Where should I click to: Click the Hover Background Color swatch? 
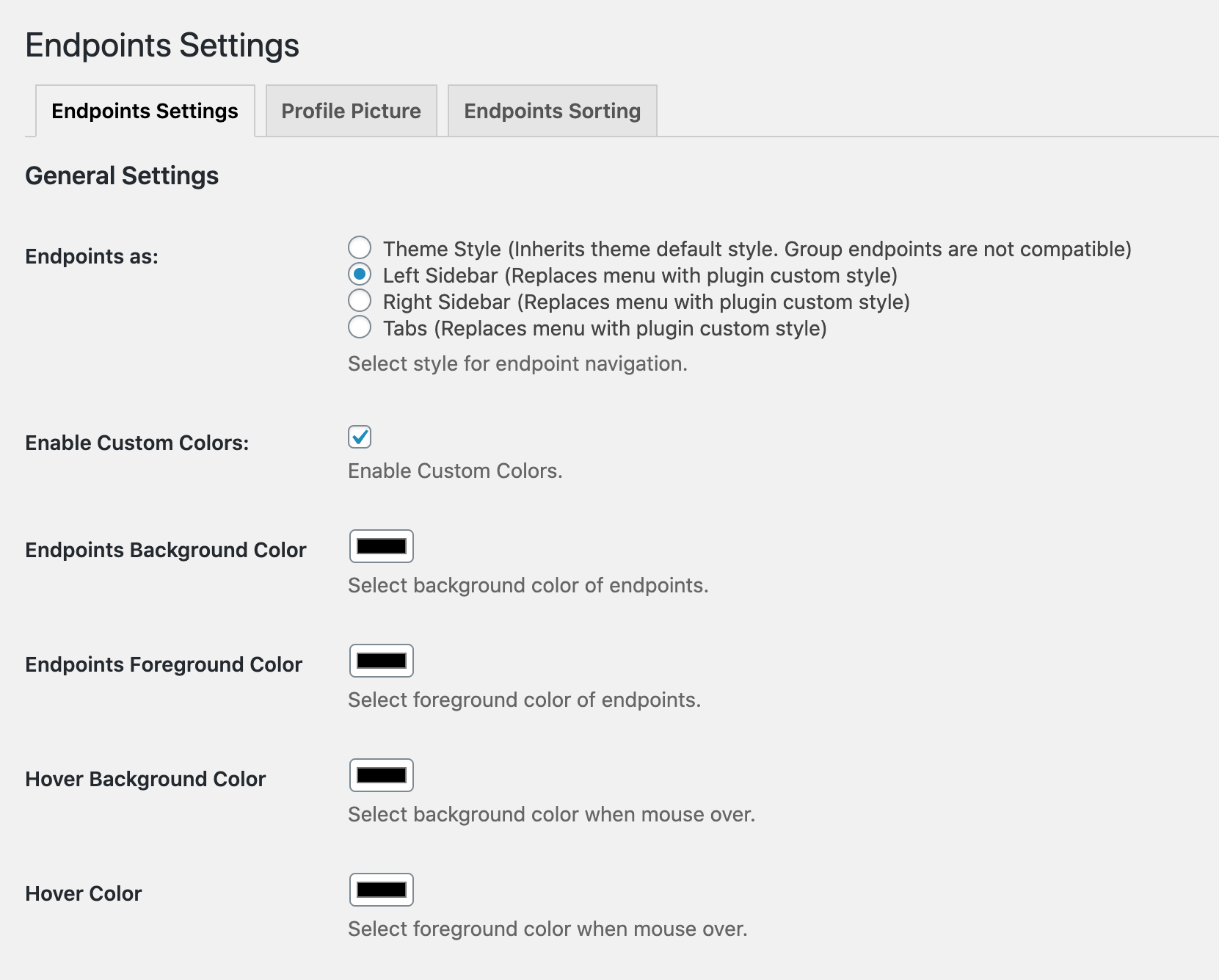tap(382, 775)
